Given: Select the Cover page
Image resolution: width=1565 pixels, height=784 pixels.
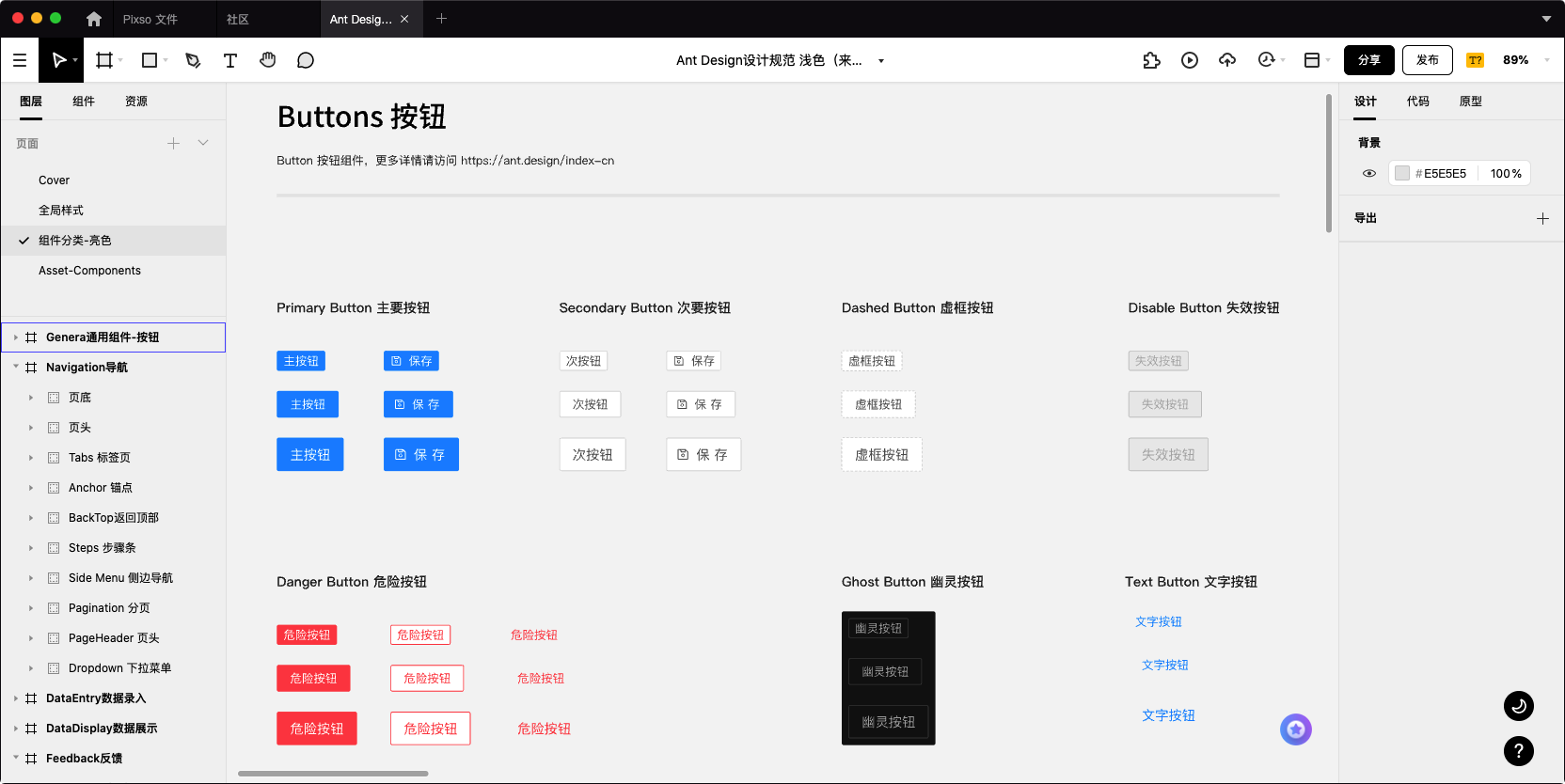Looking at the screenshot, I should 54,180.
